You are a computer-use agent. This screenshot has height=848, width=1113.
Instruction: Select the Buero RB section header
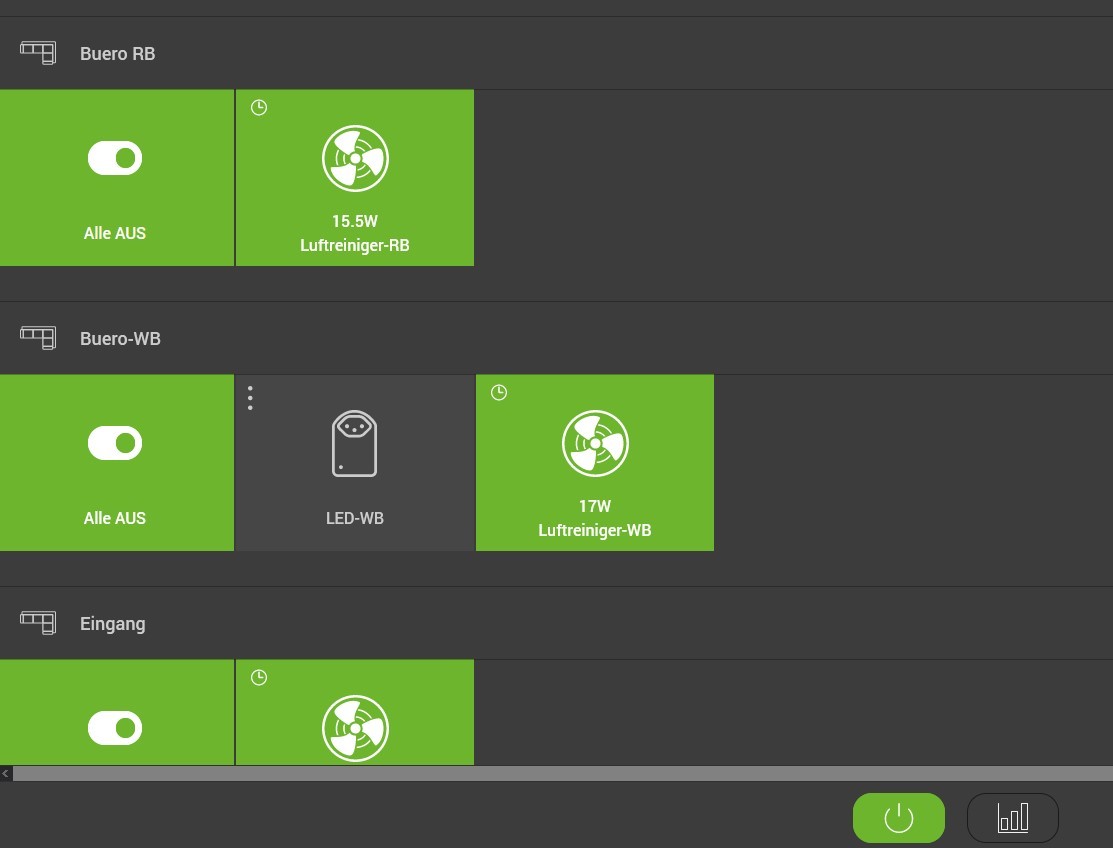pyautogui.click(x=118, y=54)
